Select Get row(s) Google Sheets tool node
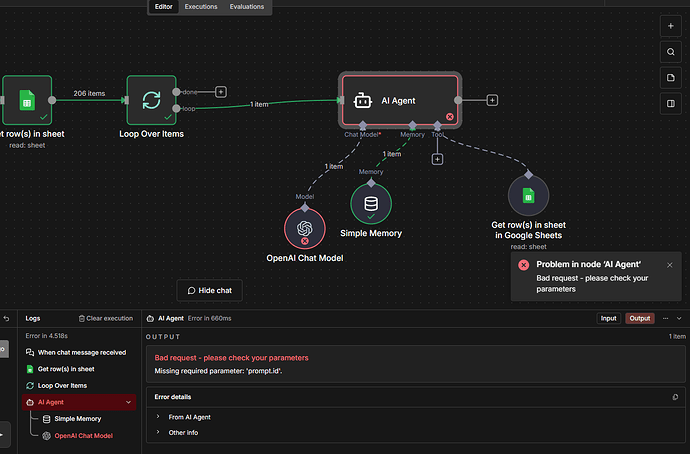Image resolution: width=690 pixels, height=454 pixels. [528, 196]
